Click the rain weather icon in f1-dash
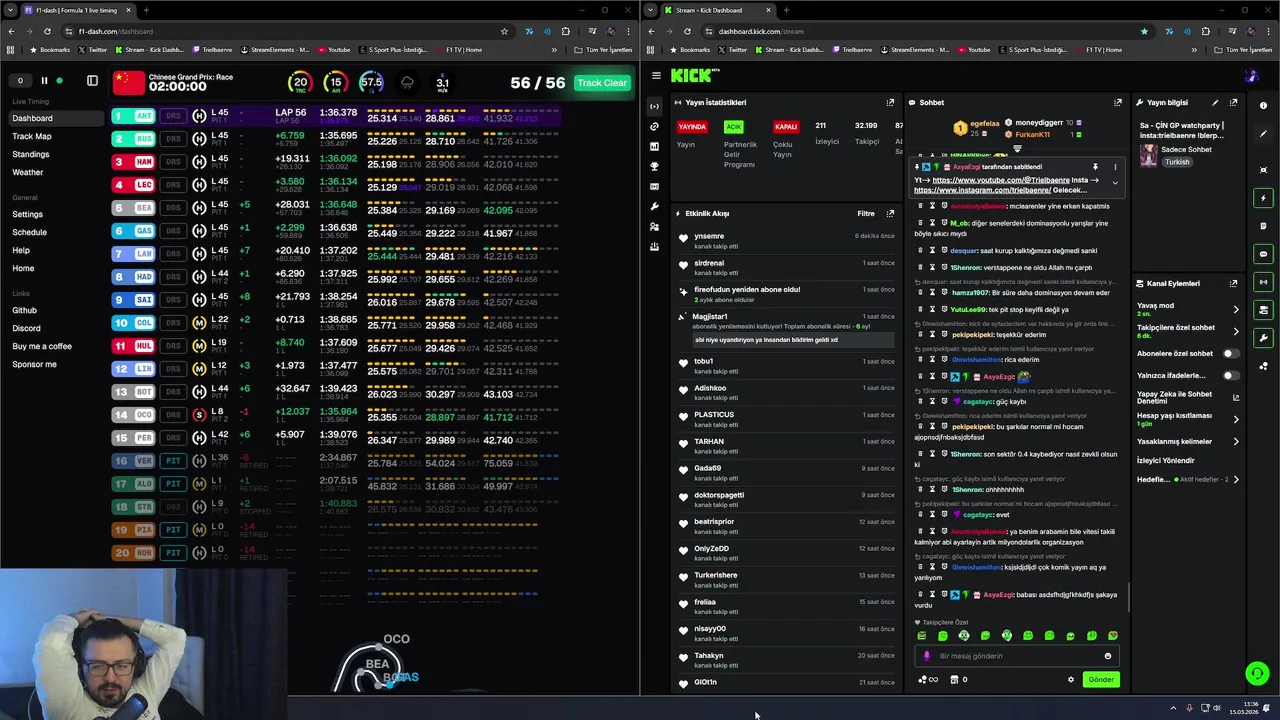Image resolution: width=1280 pixels, height=720 pixels. click(x=407, y=83)
